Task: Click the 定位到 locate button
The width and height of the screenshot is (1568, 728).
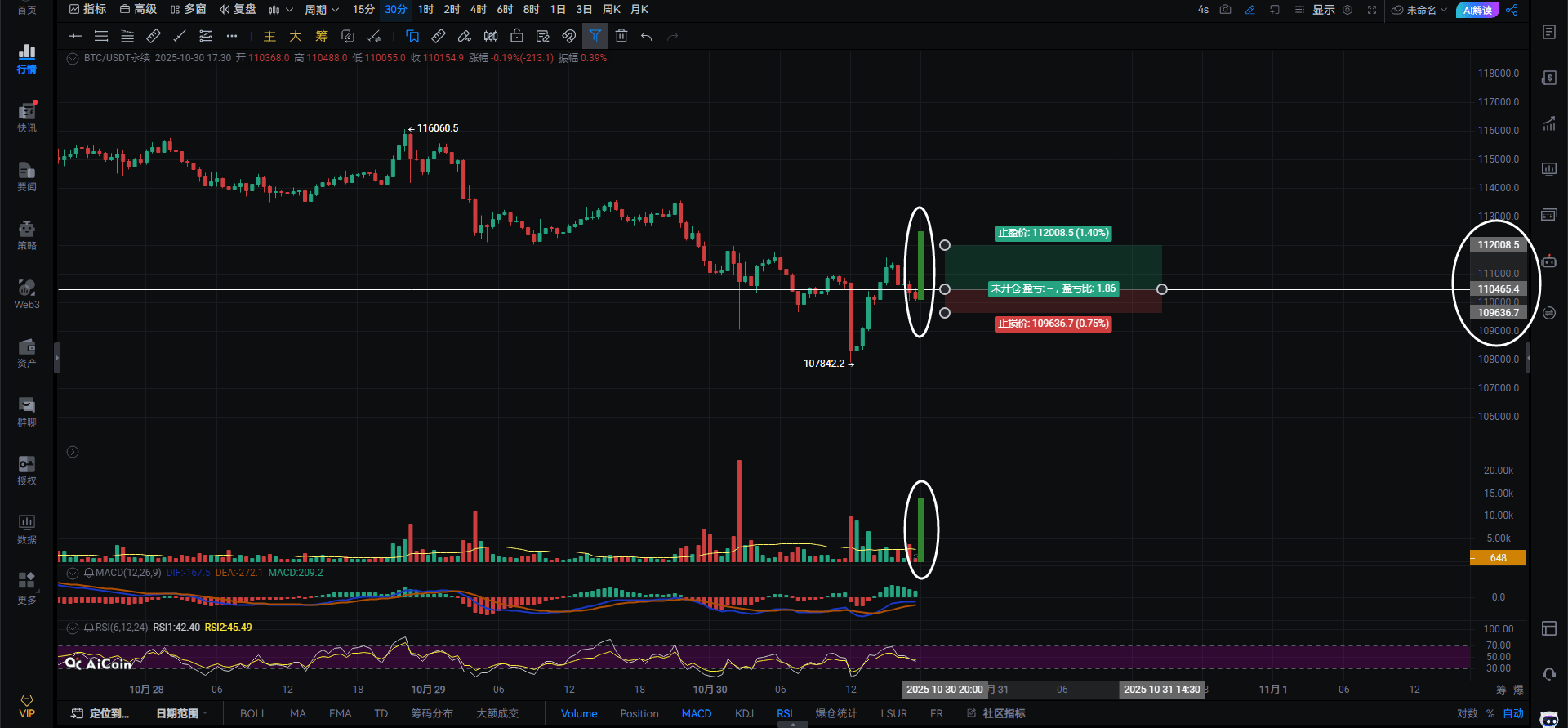Action: (x=100, y=713)
